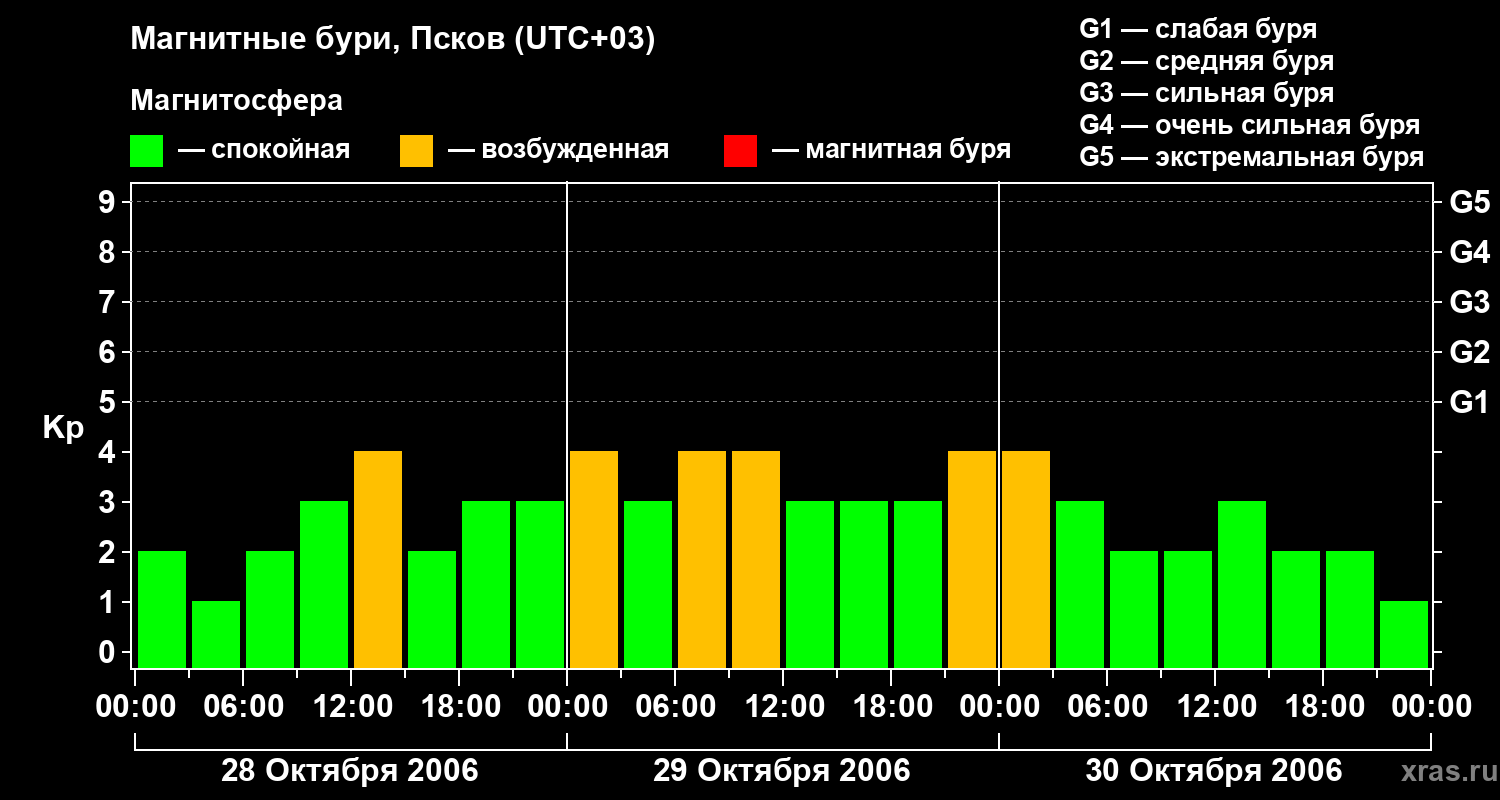
Task: Click the '12:00' time label under 30 October
Action: point(1215,706)
